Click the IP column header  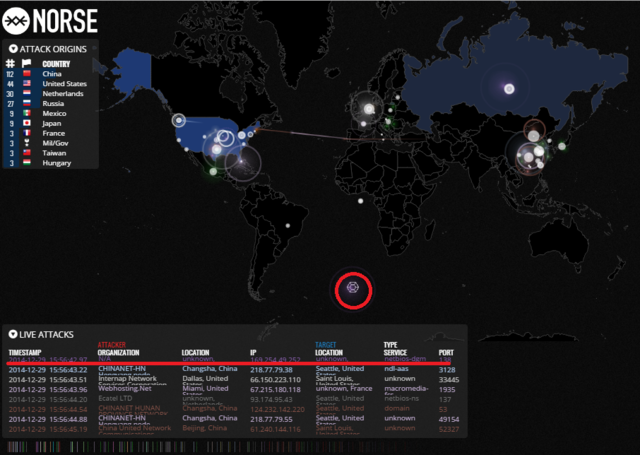point(253,353)
